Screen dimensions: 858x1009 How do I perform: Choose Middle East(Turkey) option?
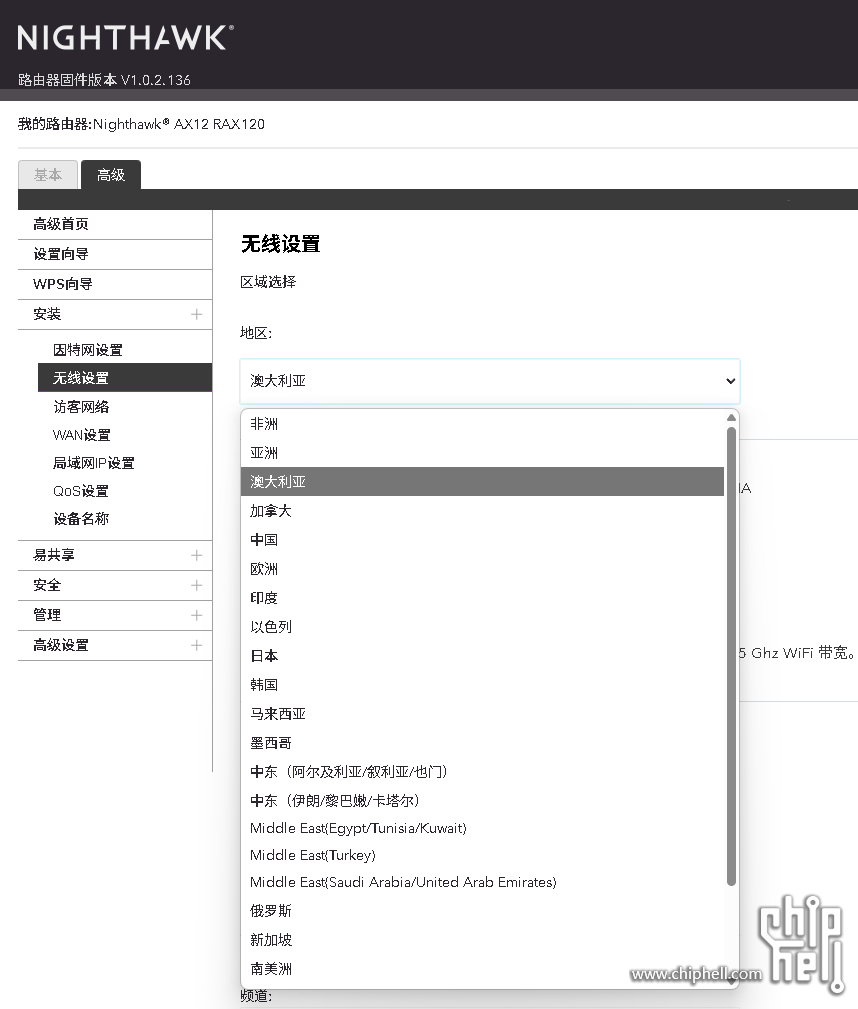[482, 855]
